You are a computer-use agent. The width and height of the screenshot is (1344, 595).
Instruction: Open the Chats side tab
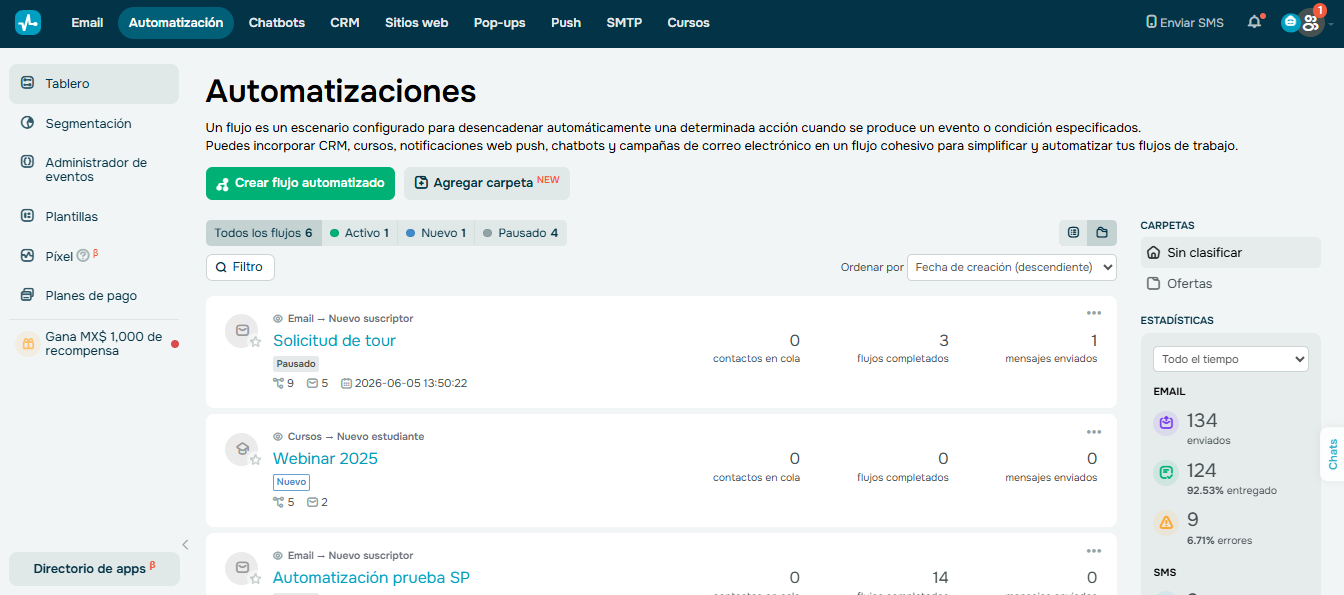(1332, 455)
